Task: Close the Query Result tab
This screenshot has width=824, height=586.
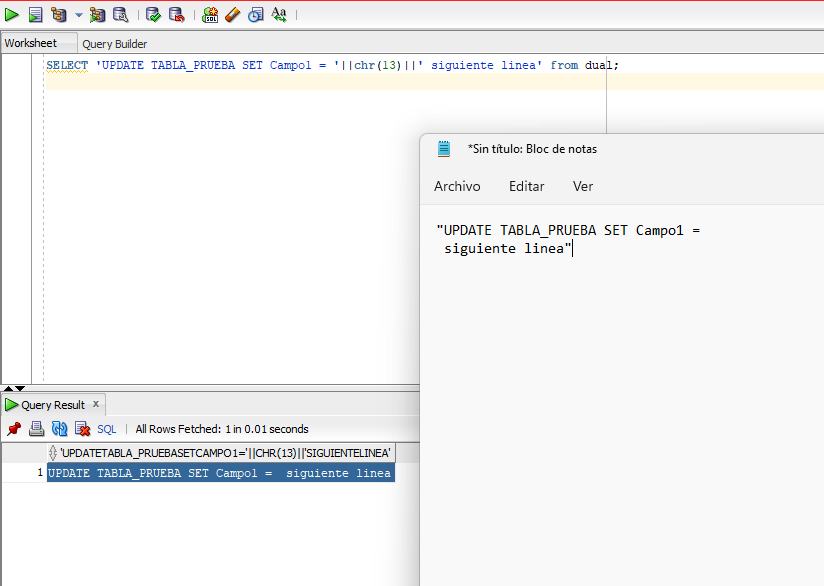Action: click(x=96, y=404)
